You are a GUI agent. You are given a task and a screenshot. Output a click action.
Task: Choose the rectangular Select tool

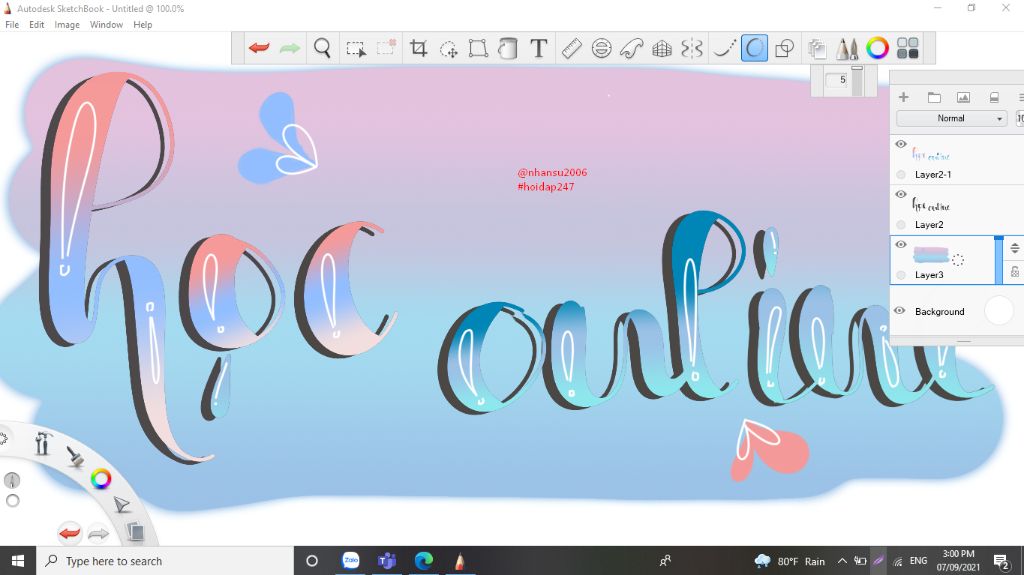tap(355, 49)
